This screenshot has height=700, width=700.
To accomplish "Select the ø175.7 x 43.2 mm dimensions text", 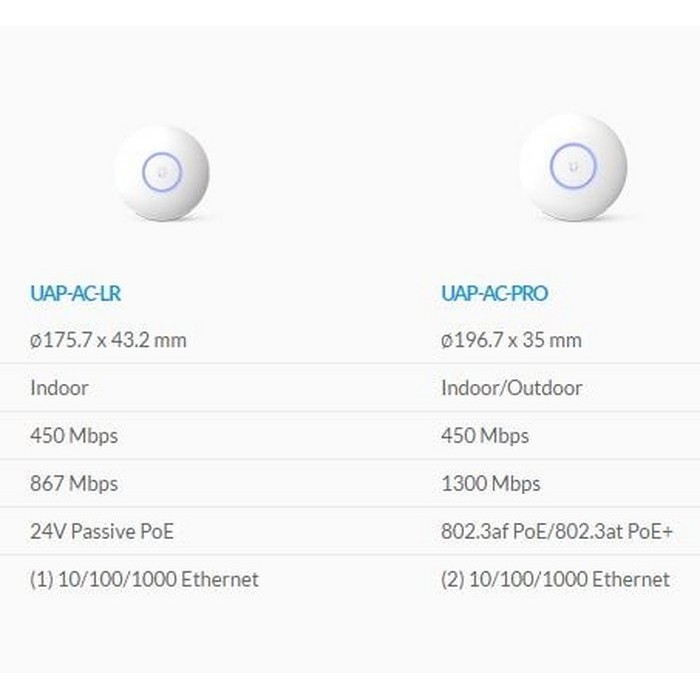I will pyautogui.click(x=108, y=340).
